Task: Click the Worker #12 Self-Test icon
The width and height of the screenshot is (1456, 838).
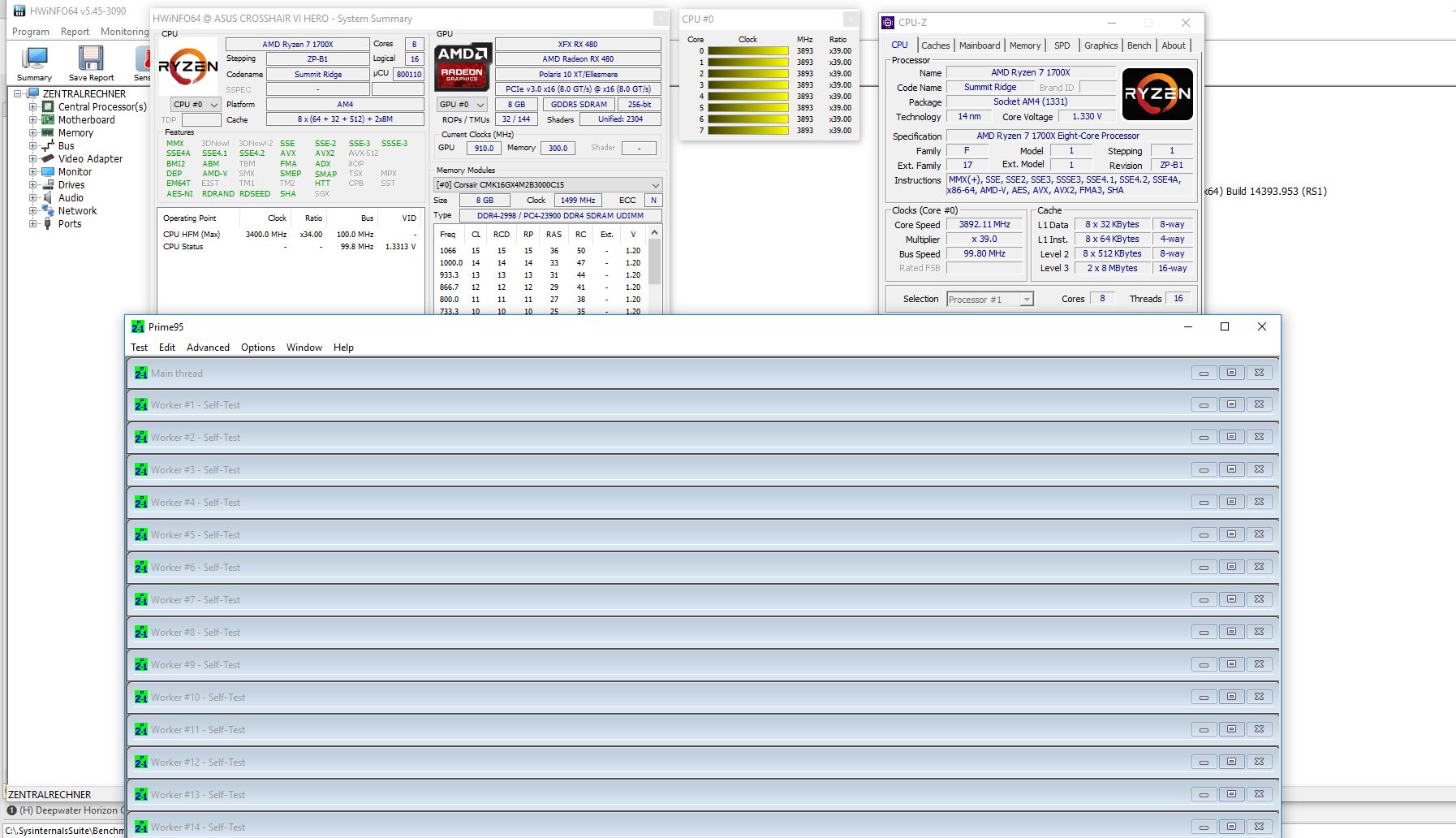Action: (141, 762)
